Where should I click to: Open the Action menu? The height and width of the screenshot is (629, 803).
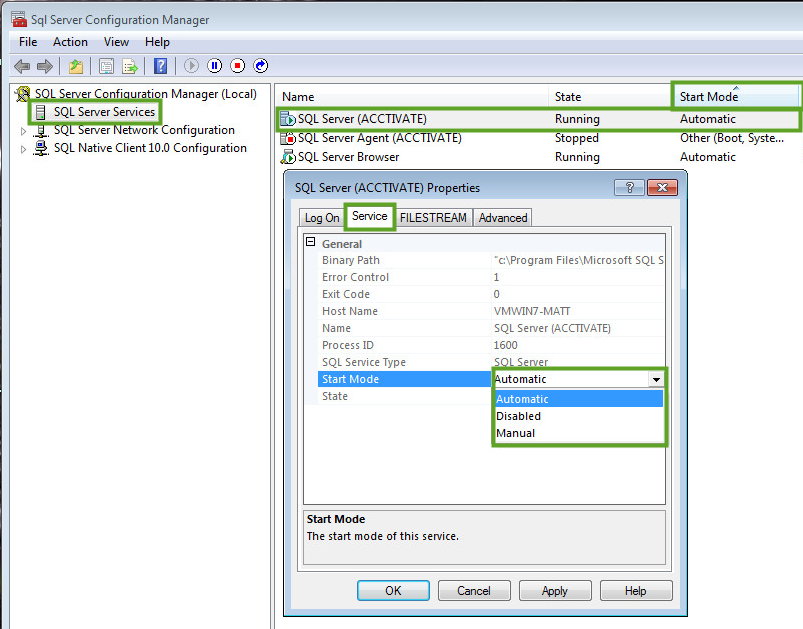click(x=70, y=42)
